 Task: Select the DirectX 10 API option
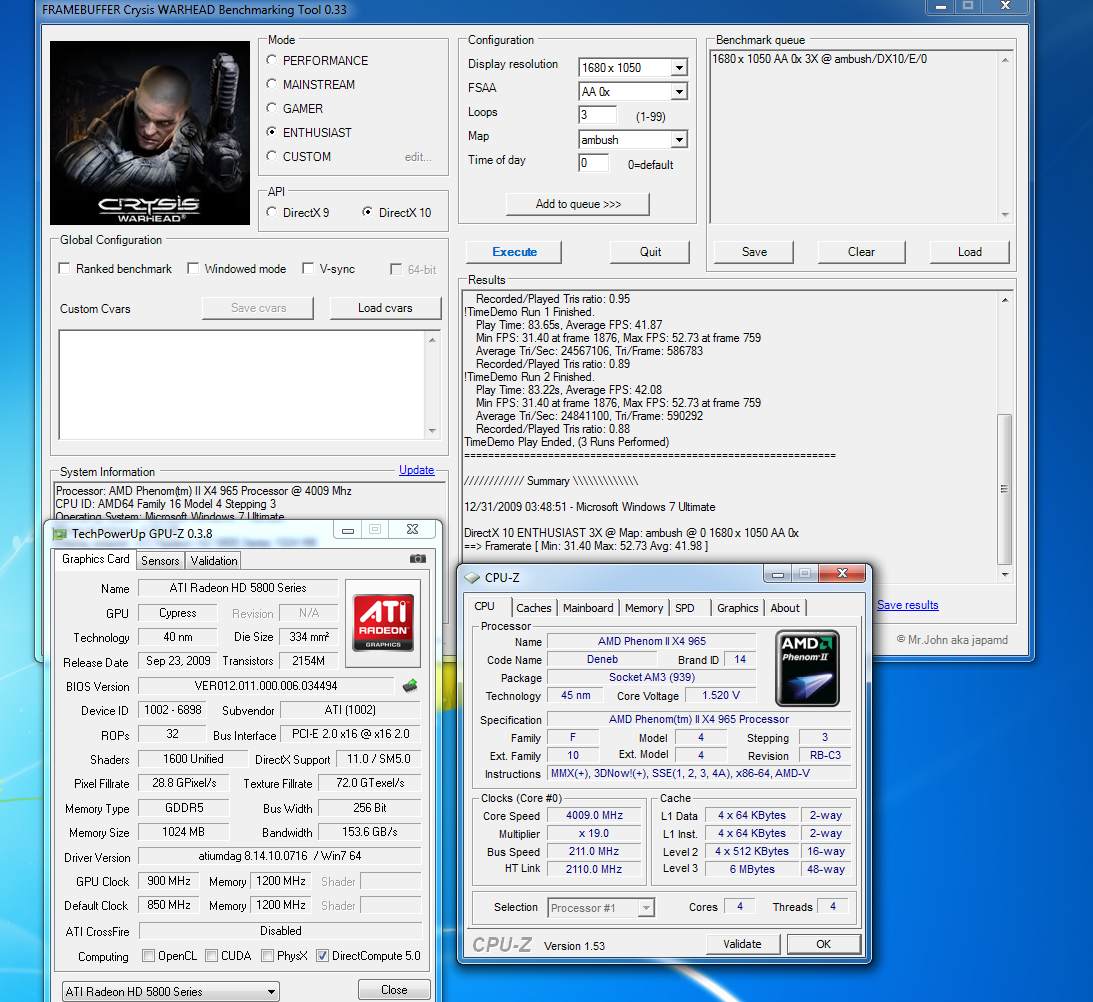coord(367,212)
